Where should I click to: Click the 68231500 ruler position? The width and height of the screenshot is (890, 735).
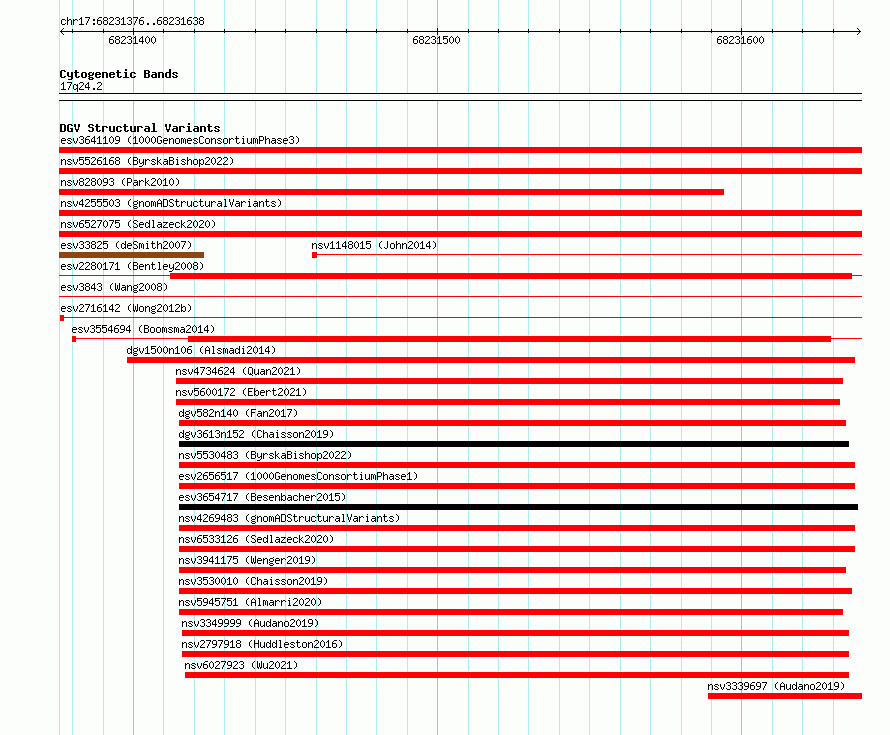pos(436,40)
